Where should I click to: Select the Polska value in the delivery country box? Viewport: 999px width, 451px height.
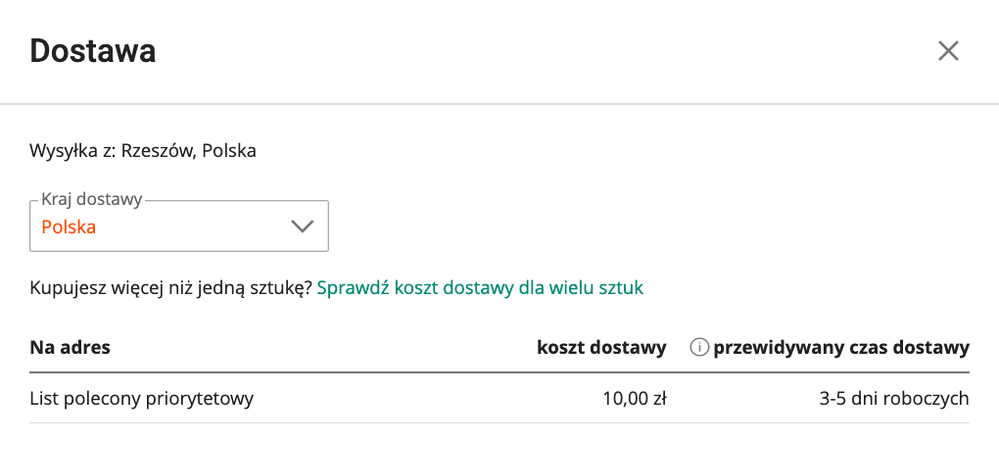point(69,227)
